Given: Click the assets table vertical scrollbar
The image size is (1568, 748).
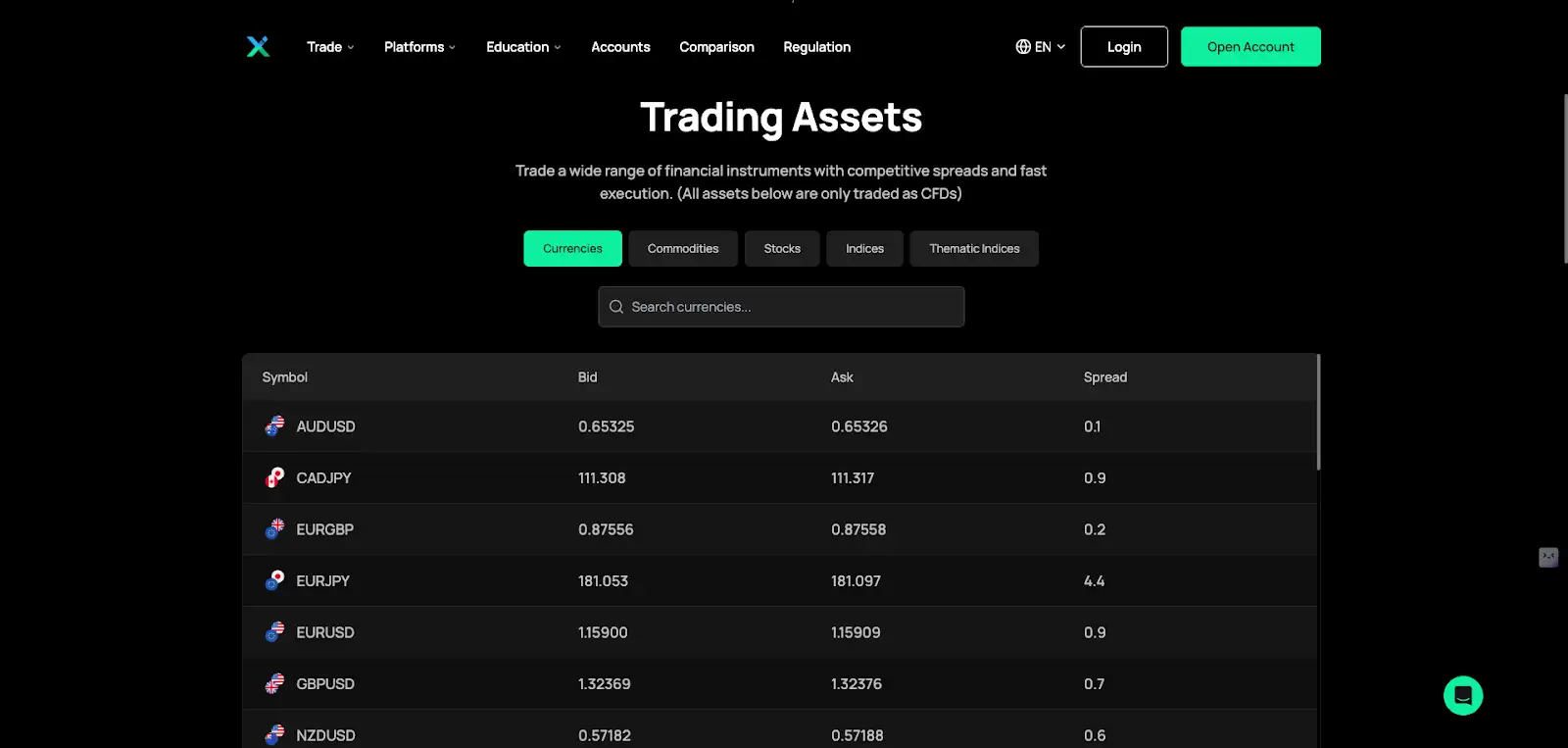Looking at the screenshot, I should pyautogui.click(x=1318, y=413).
